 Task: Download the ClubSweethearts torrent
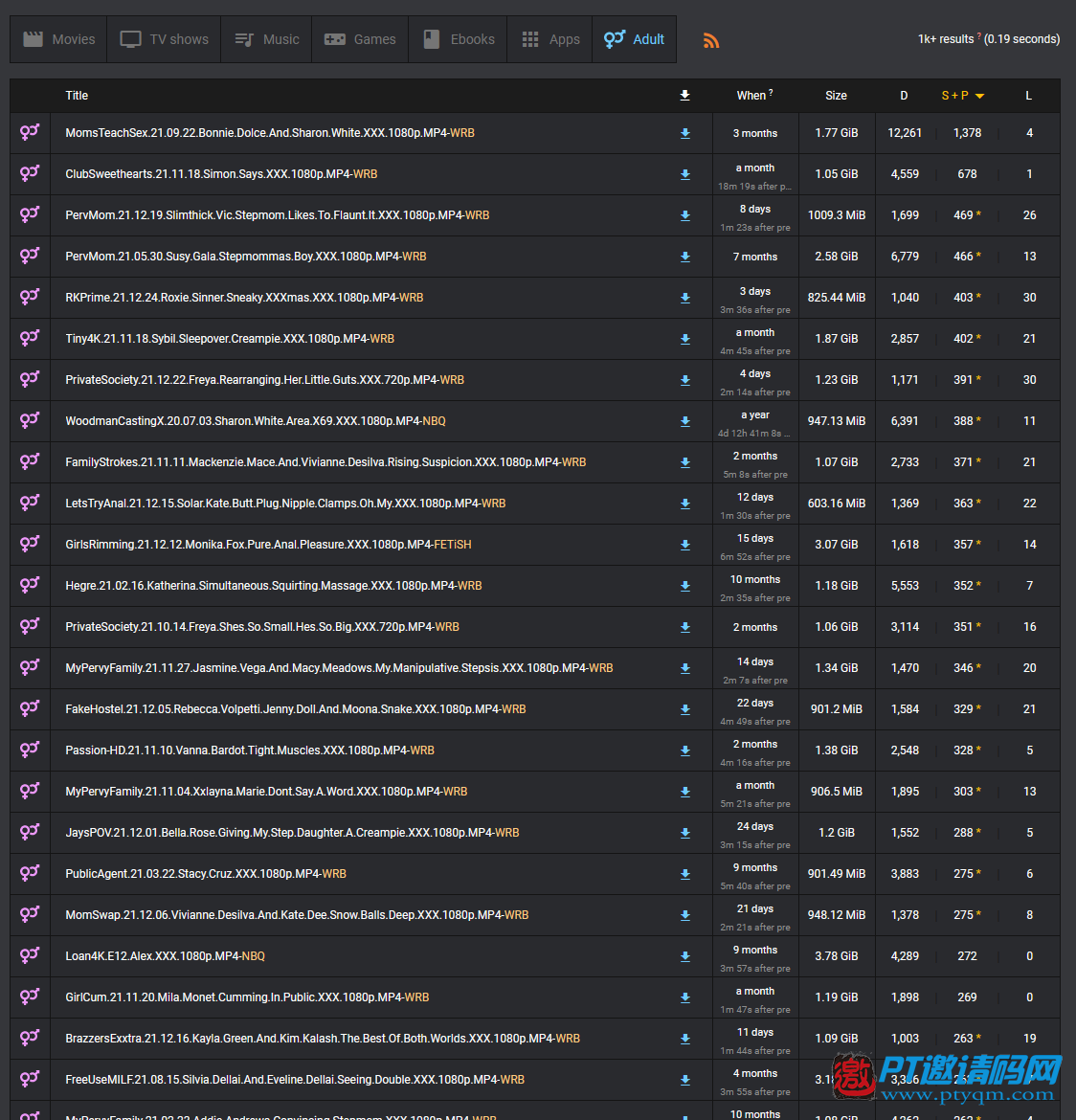(x=685, y=174)
